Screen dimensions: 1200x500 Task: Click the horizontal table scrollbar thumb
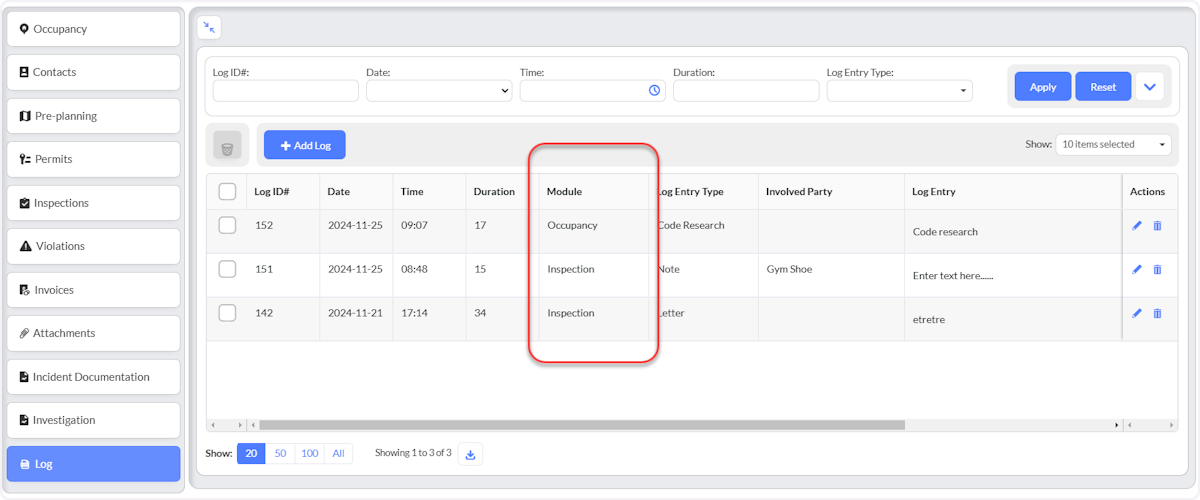pos(582,425)
